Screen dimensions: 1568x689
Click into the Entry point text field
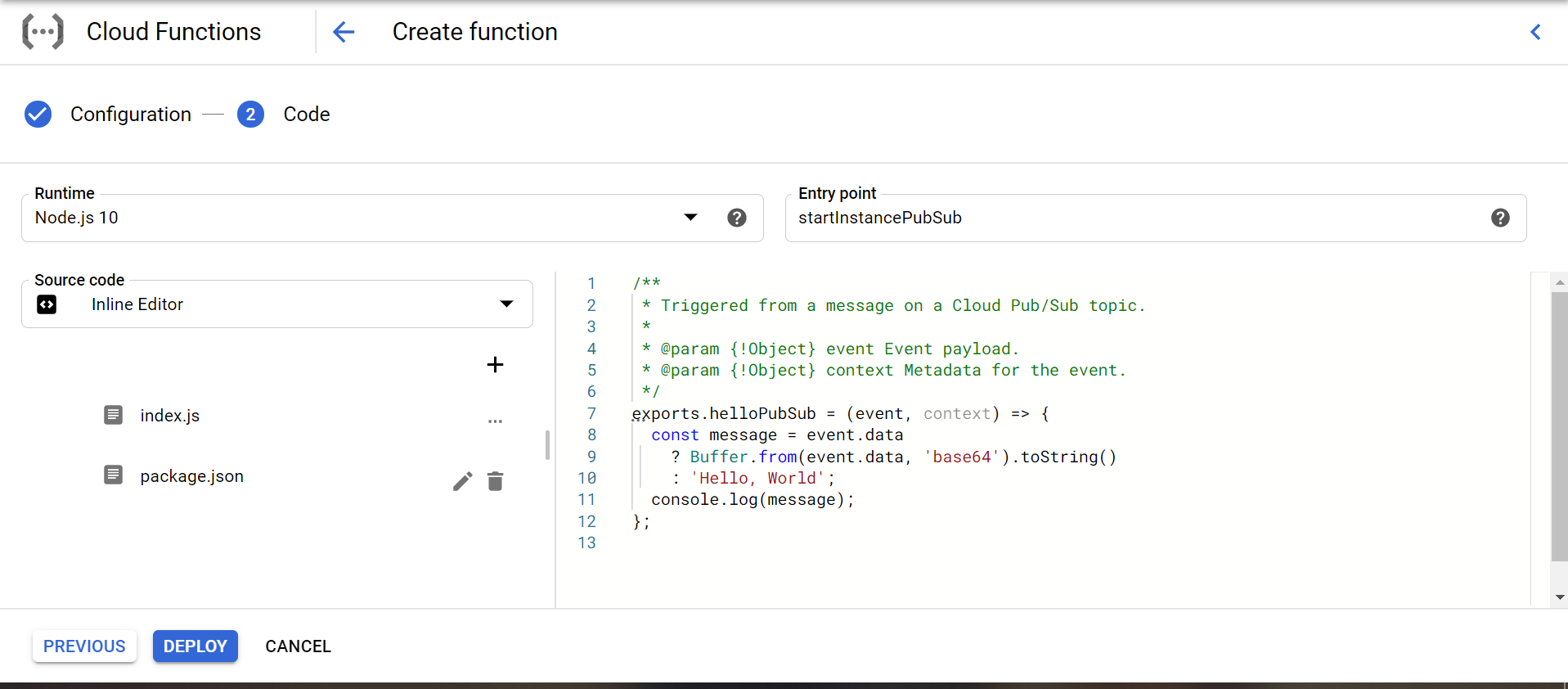(x=1137, y=218)
